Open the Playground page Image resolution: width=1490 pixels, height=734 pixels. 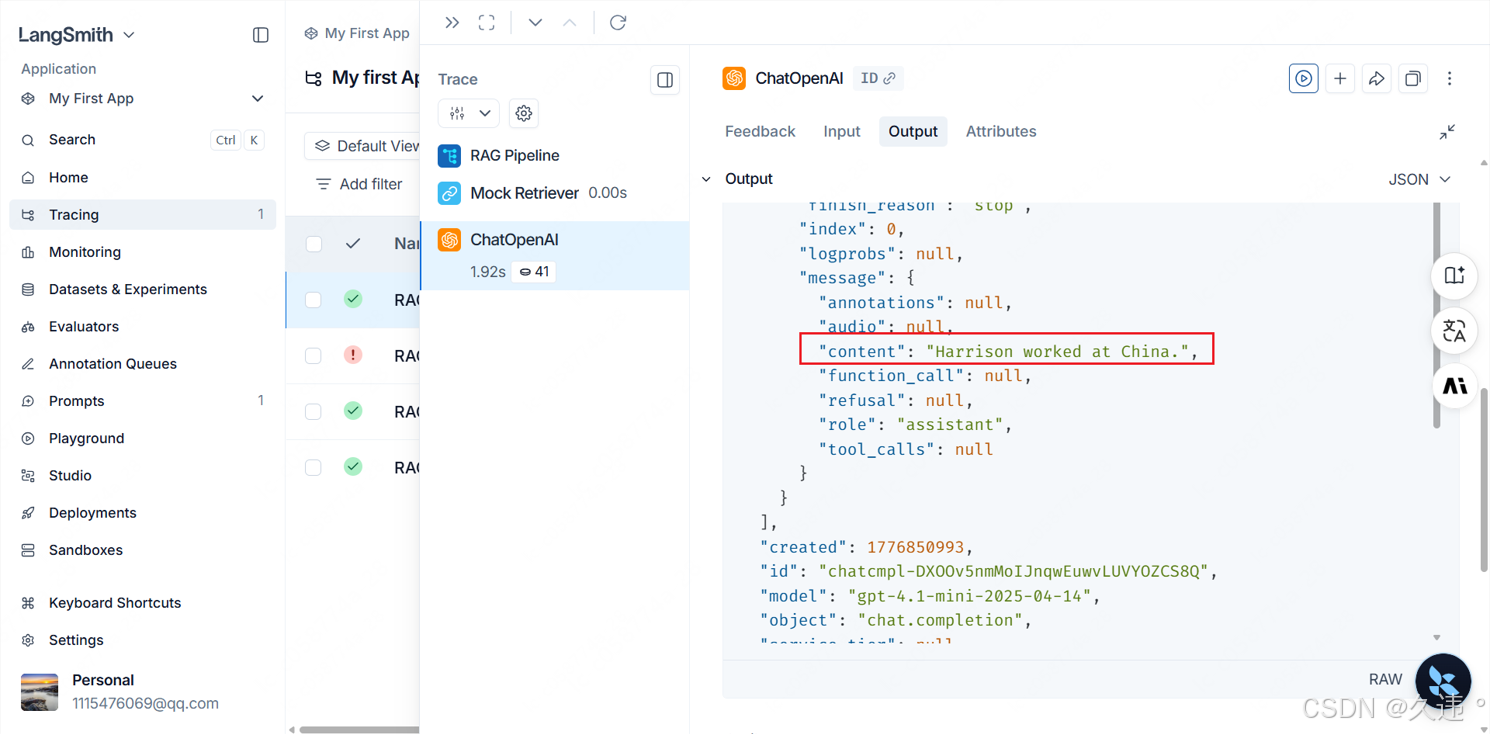[x=142, y=438]
